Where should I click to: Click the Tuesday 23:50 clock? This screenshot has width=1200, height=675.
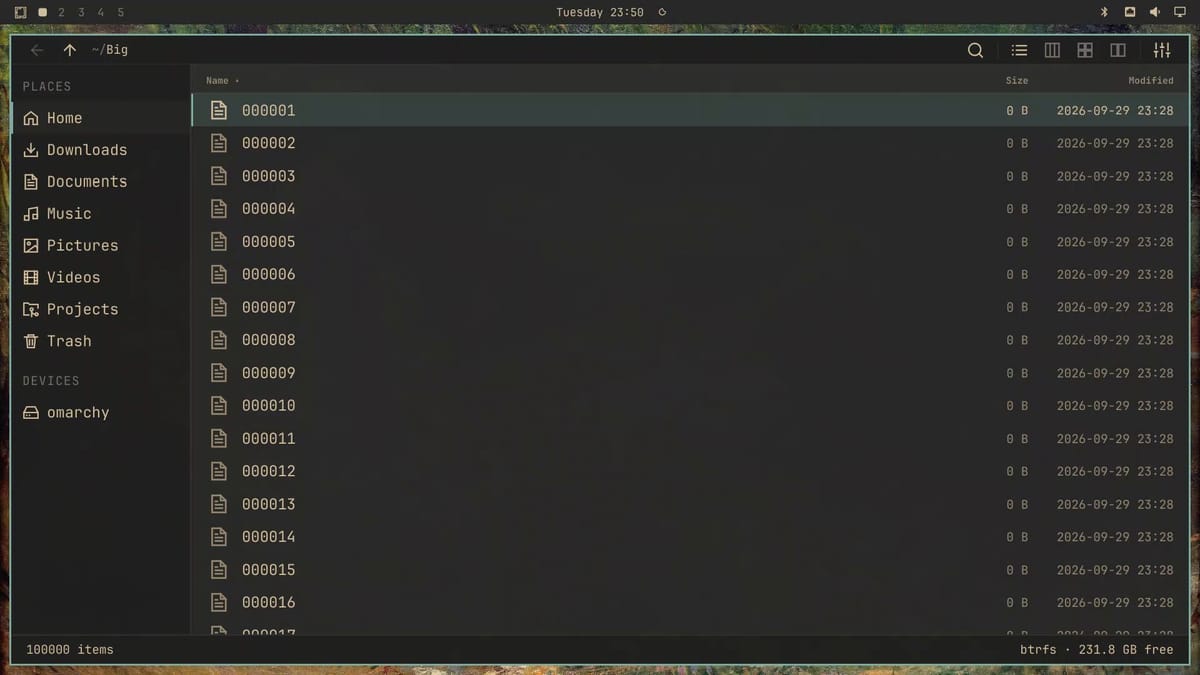[x=600, y=12]
